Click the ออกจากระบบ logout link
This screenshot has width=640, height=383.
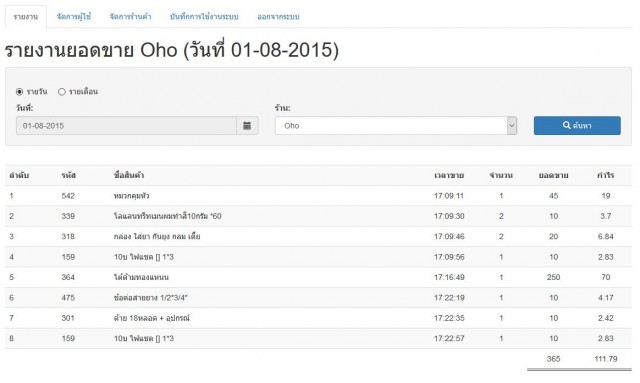[278, 17]
